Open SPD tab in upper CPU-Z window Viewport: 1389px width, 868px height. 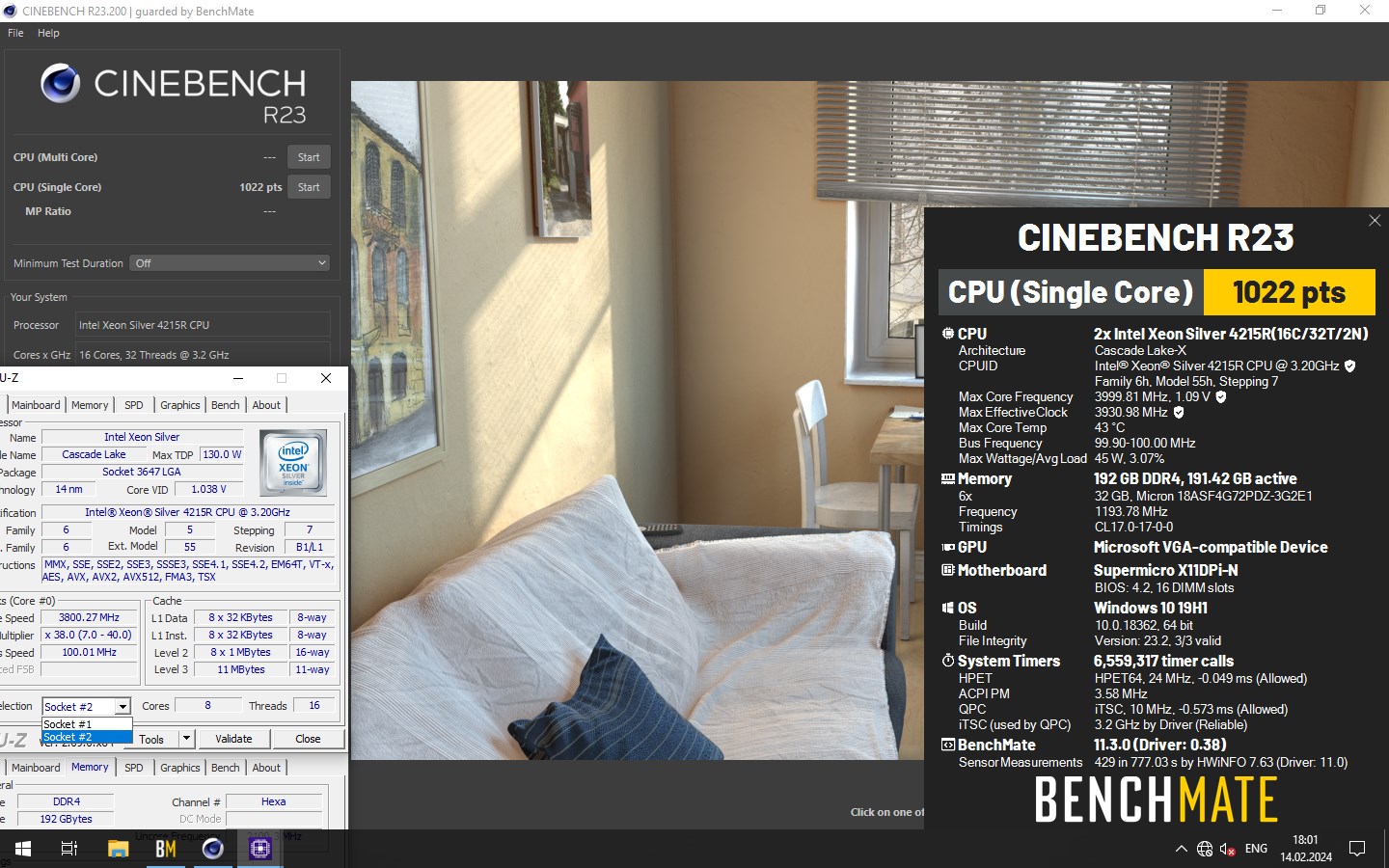(134, 405)
